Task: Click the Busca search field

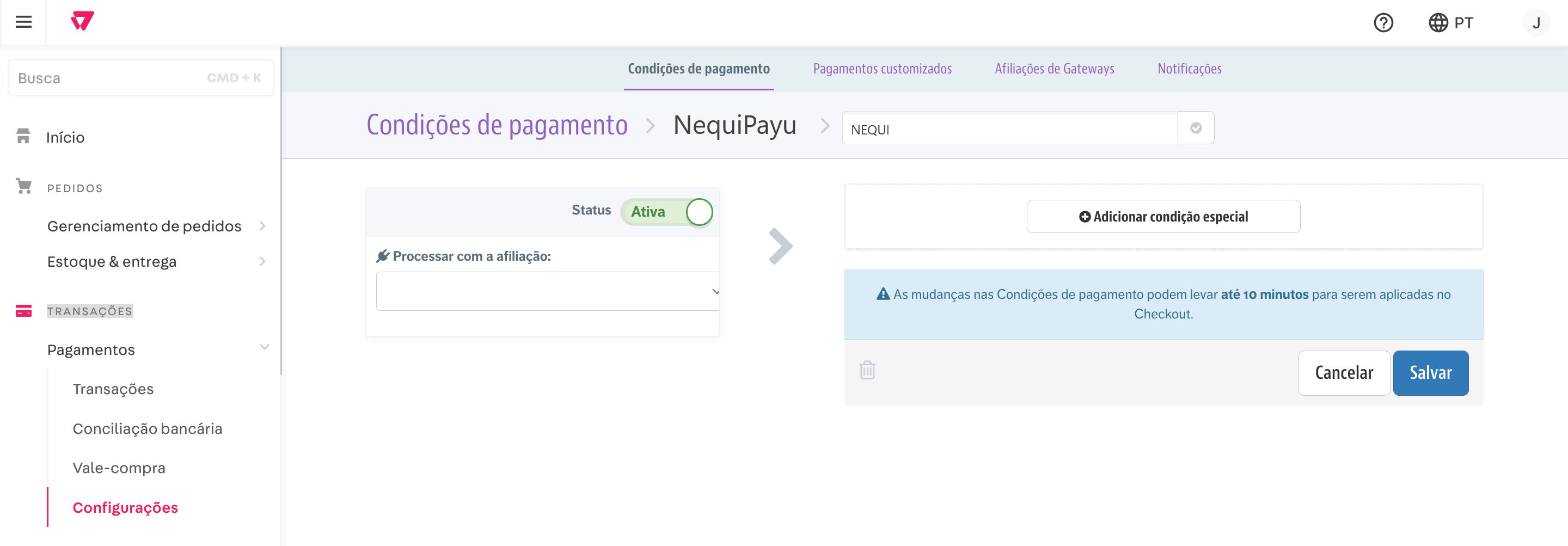Action: tap(140, 78)
